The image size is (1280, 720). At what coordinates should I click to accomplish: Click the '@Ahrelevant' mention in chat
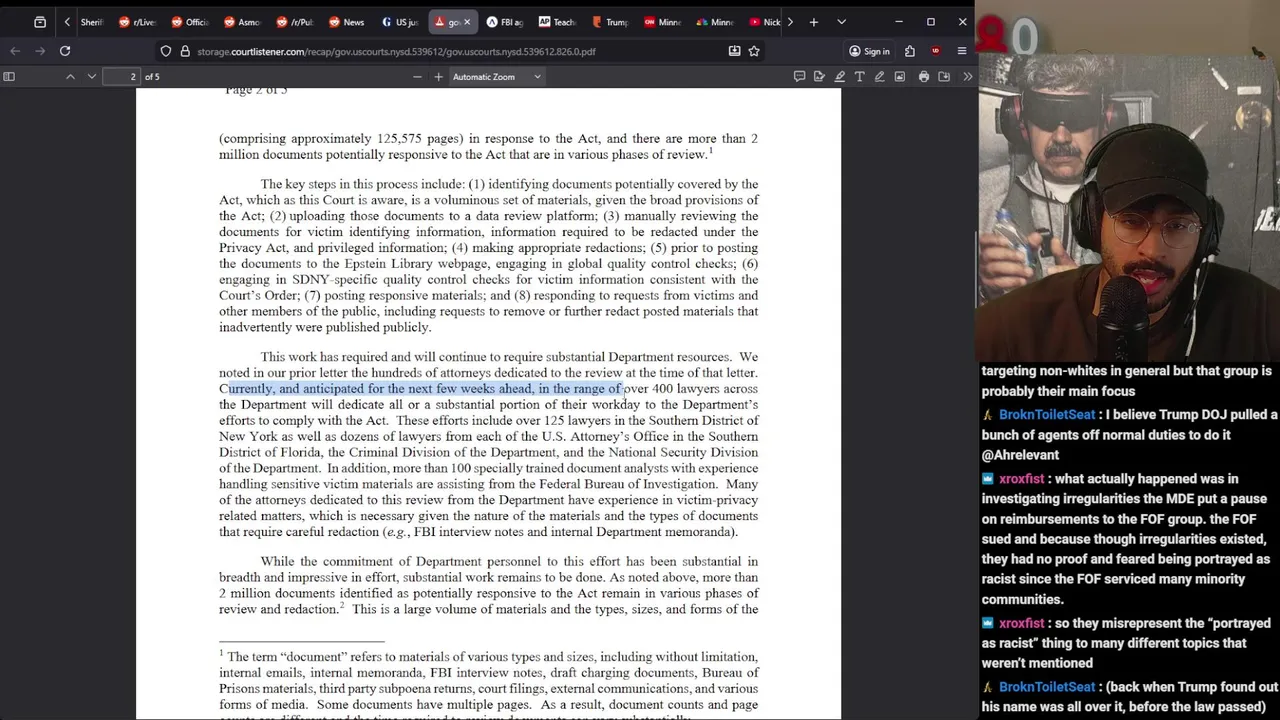tap(1020, 456)
